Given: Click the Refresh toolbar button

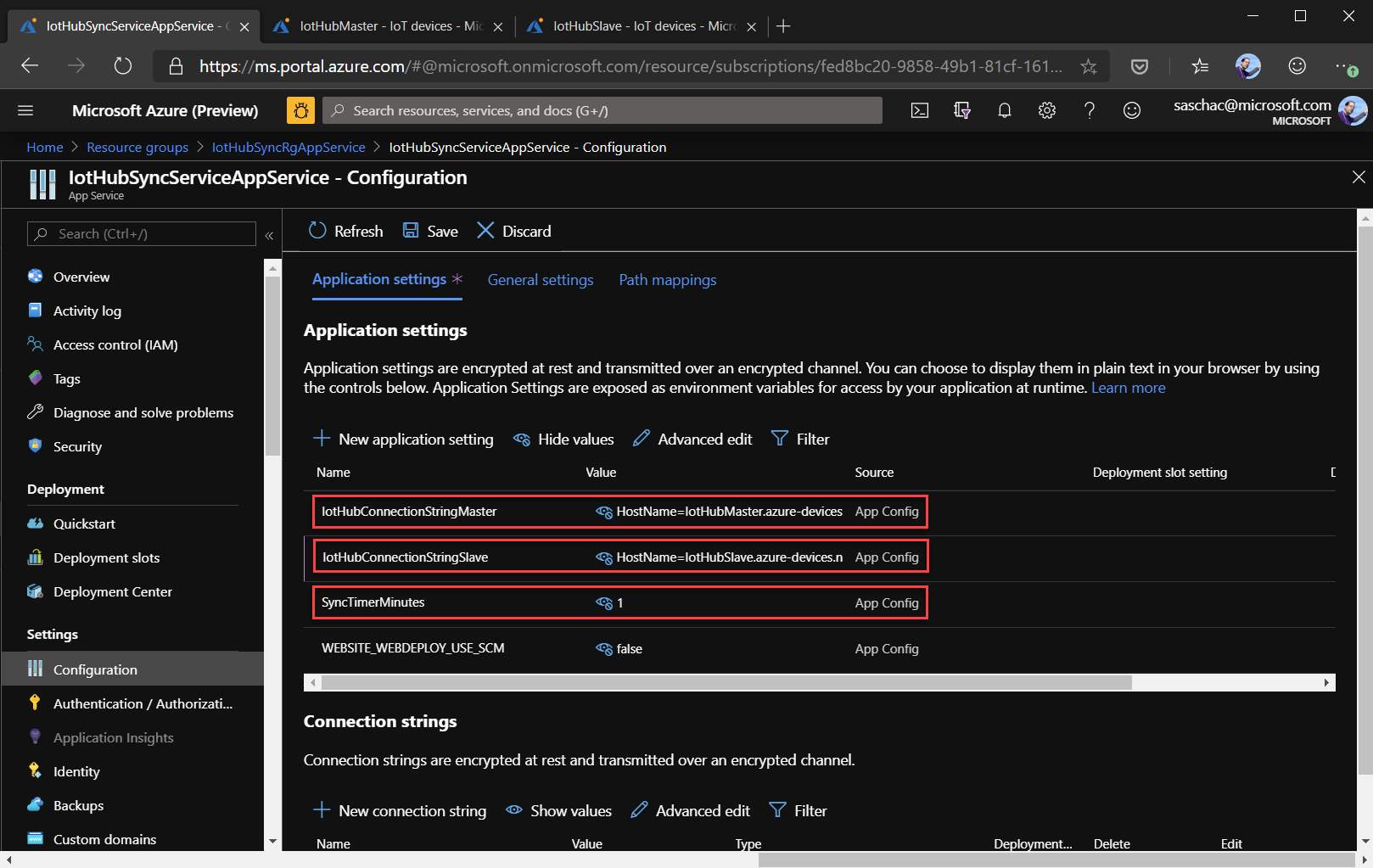Looking at the screenshot, I should click(345, 231).
